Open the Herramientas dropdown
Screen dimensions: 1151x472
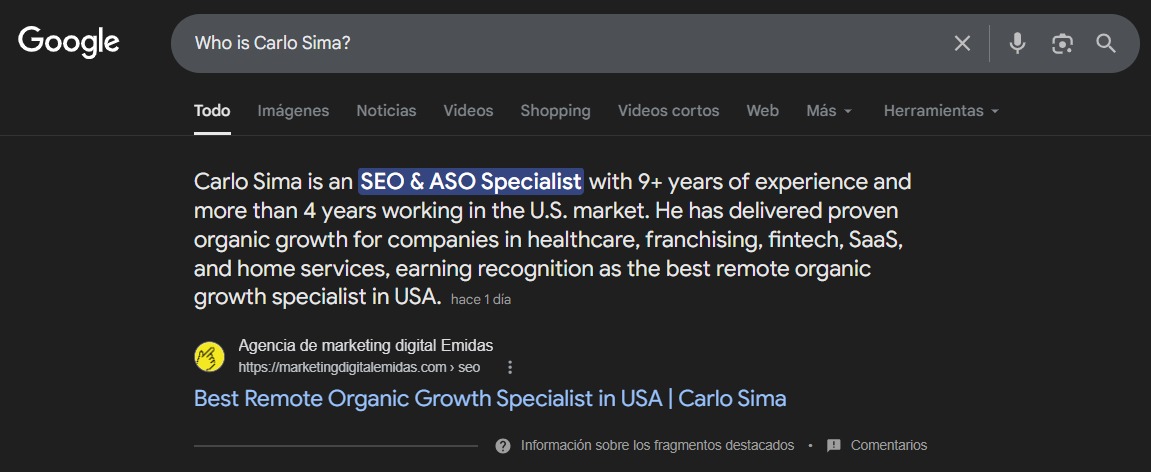[941, 111]
